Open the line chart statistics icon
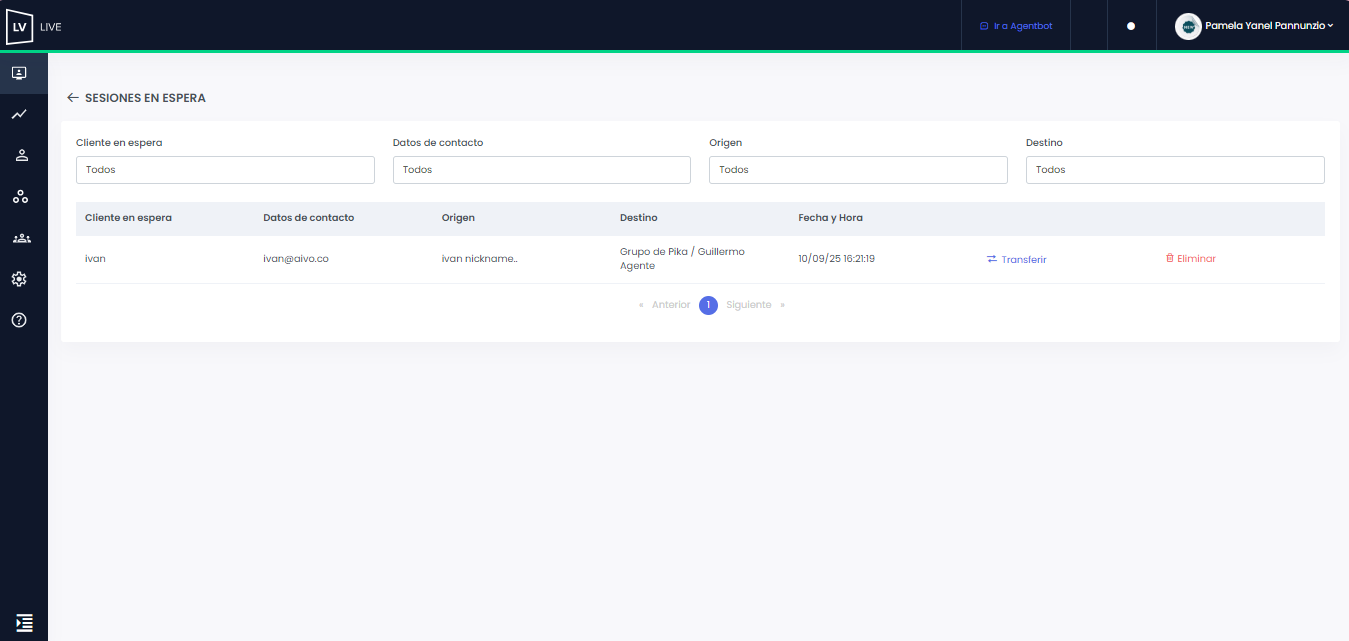Image resolution: width=1349 pixels, height=641 pixels. click(19, 115)
